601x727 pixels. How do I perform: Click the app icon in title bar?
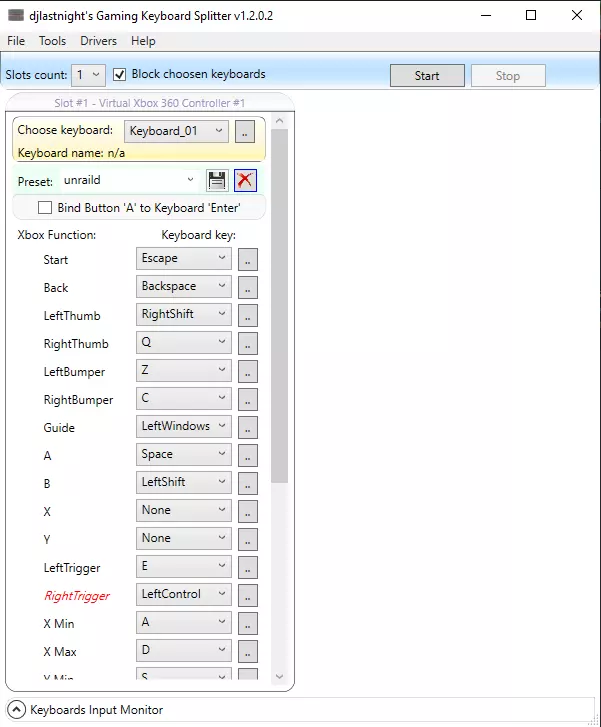[16, 15]
